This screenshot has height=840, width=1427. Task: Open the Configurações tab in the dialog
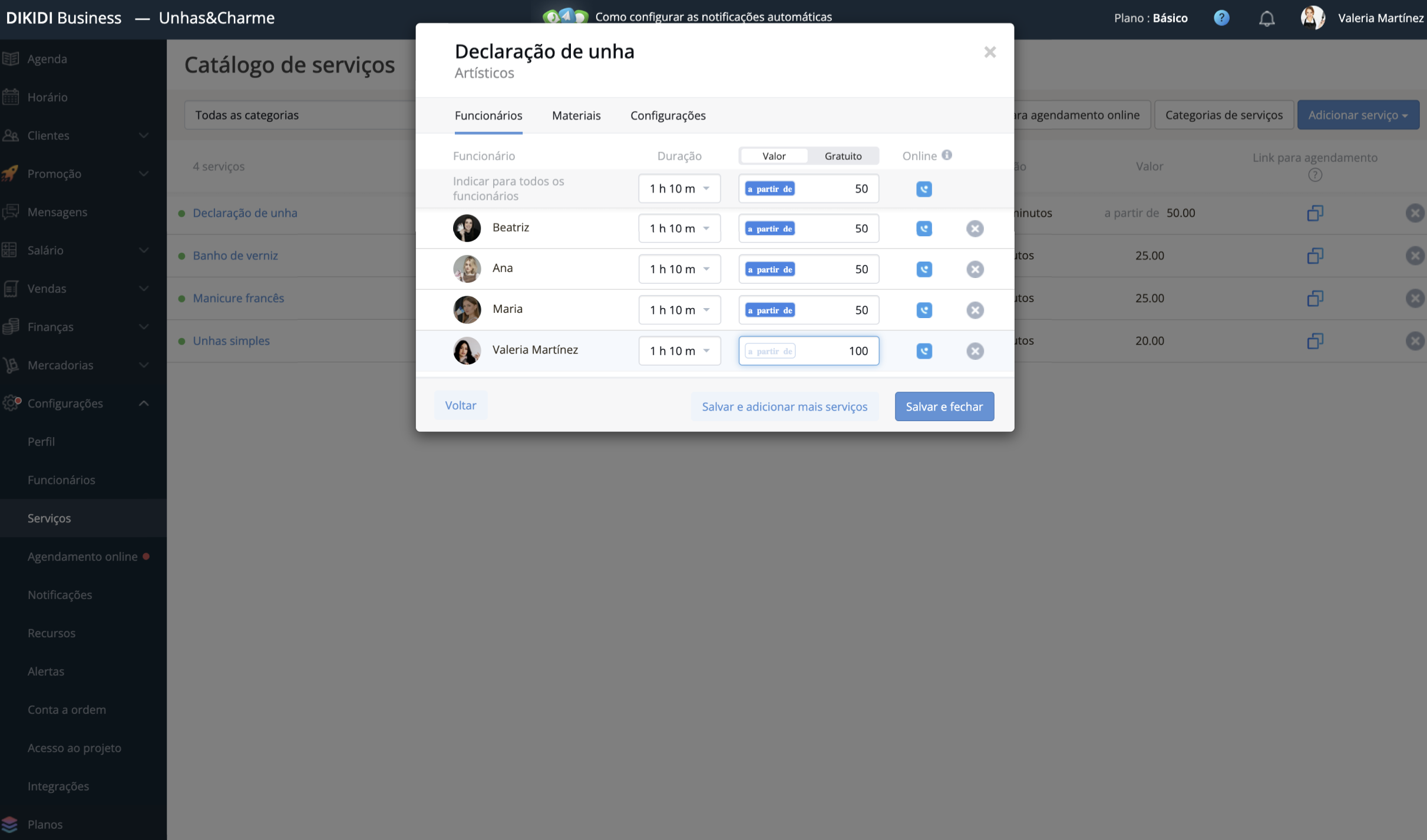click(x=668, y=115)
